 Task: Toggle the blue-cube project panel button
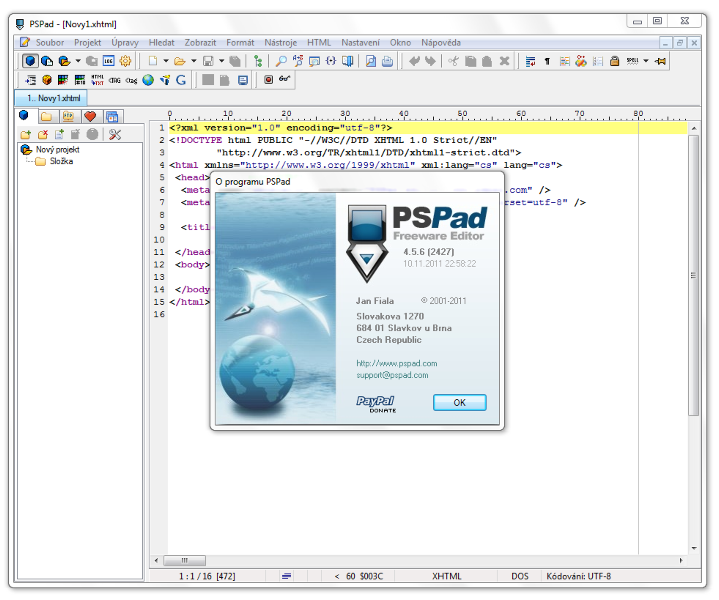30,61
